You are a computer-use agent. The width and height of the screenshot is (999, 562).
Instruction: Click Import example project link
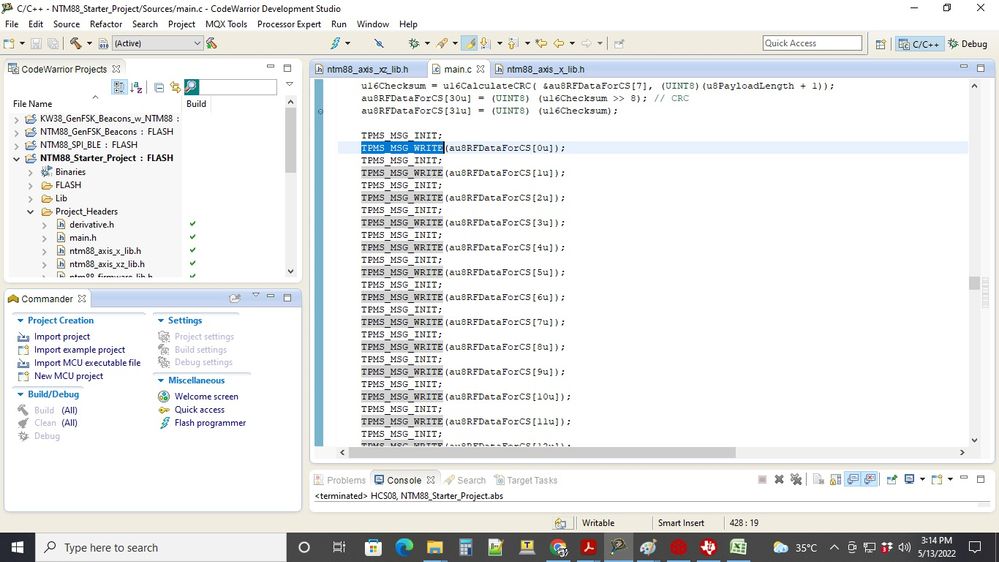coord(80,350)
